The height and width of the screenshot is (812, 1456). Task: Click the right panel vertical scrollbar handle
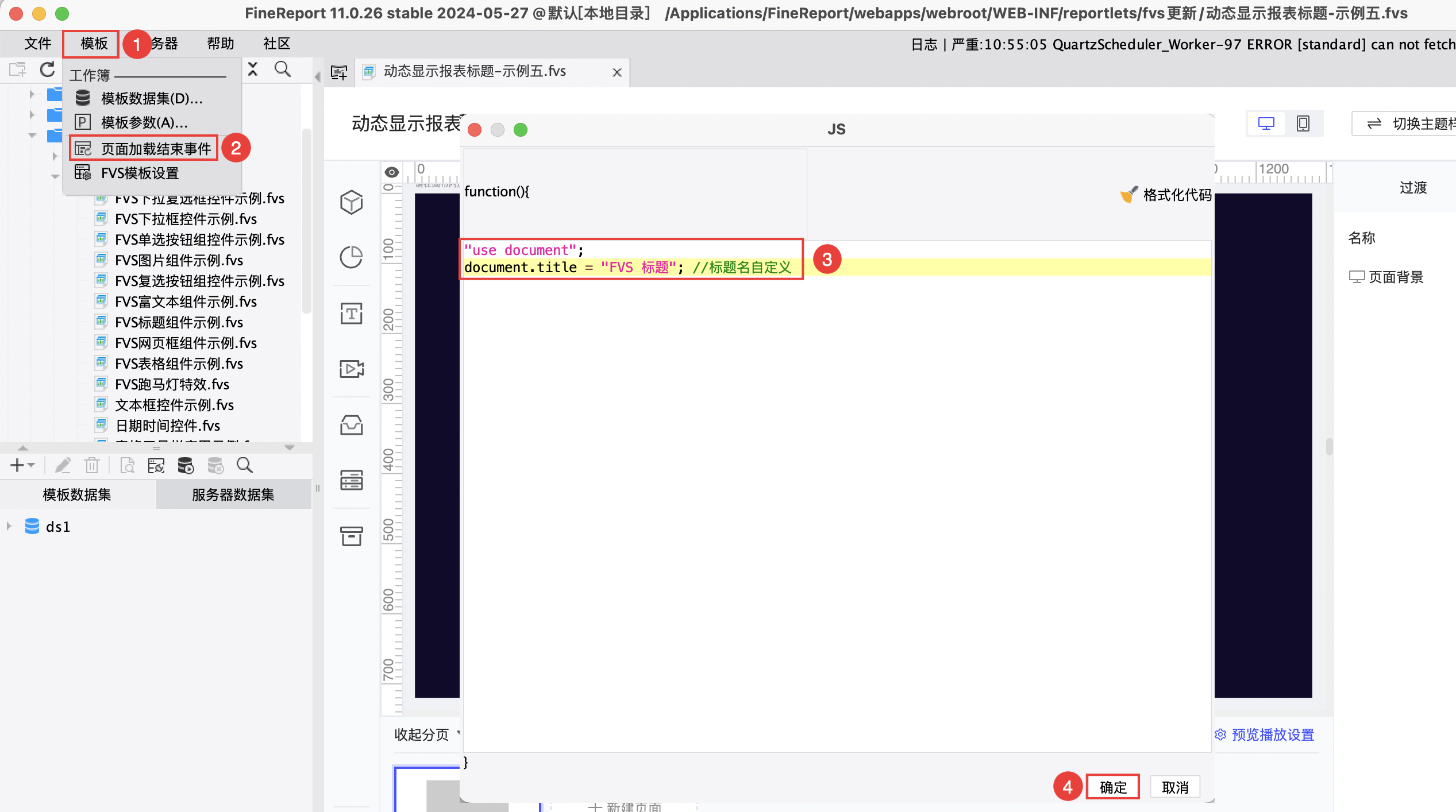coord(1329,446)
